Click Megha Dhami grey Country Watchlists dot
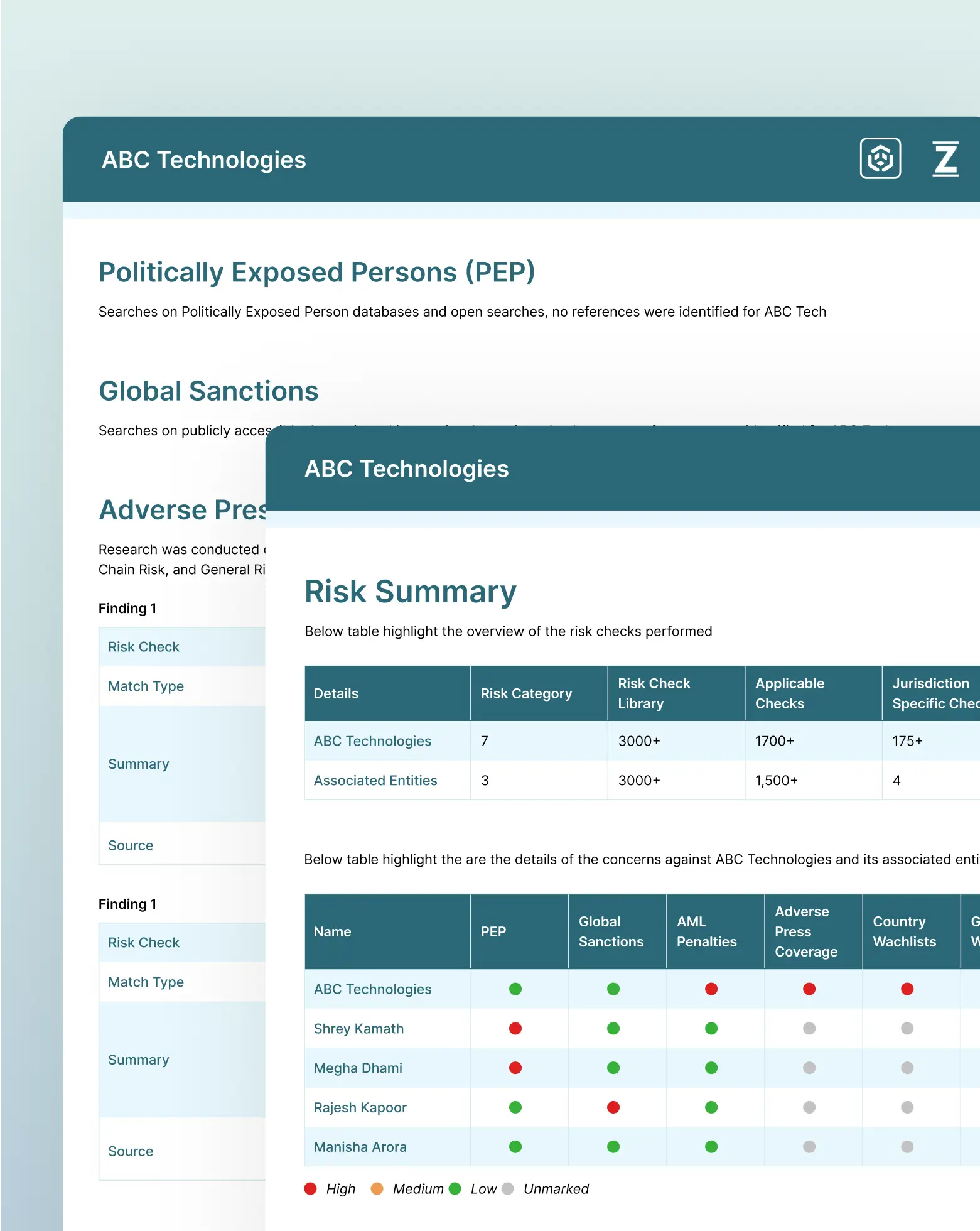 click(907, 1068)
